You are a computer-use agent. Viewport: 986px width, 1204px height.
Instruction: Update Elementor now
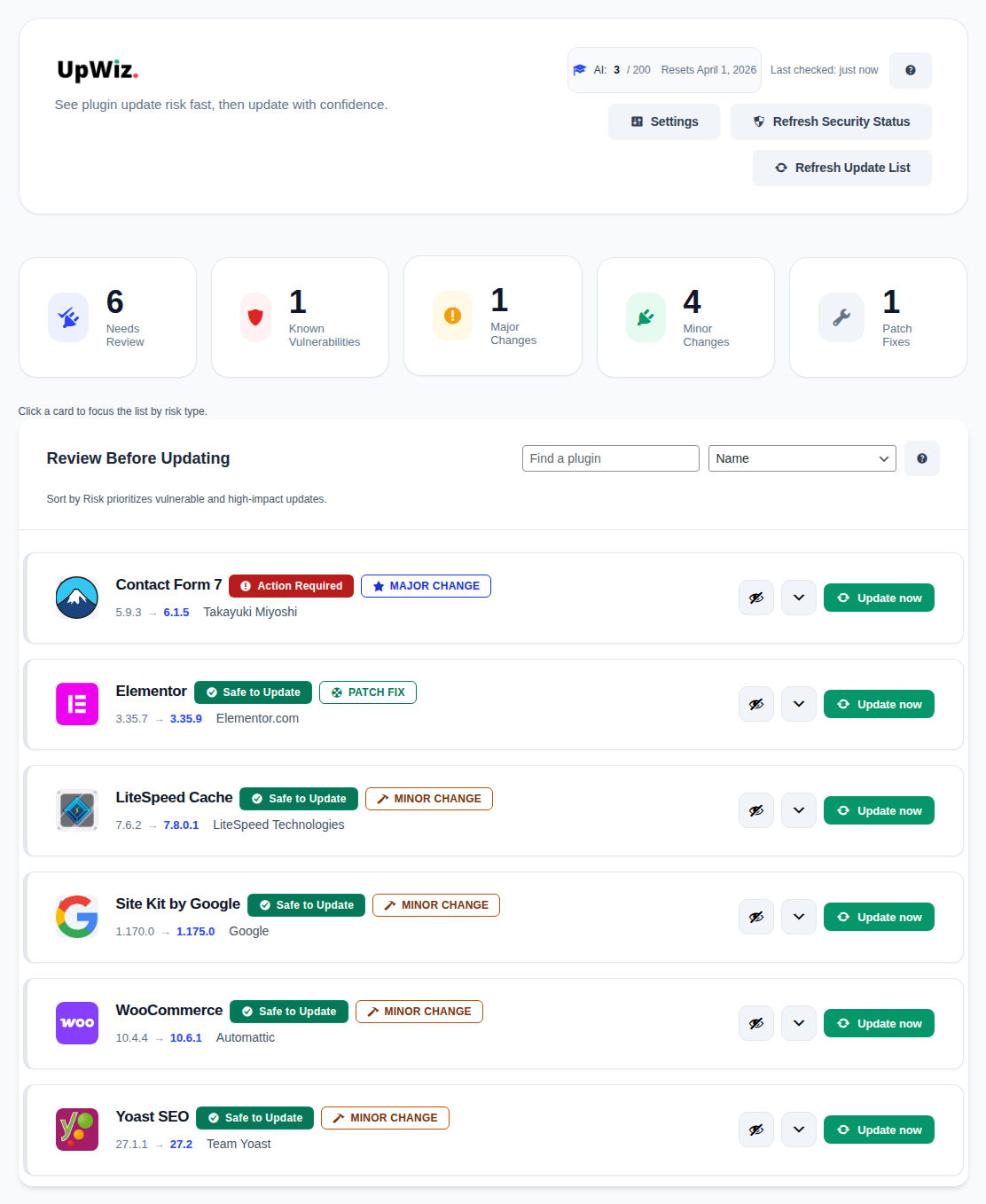(x=879, y=704)
